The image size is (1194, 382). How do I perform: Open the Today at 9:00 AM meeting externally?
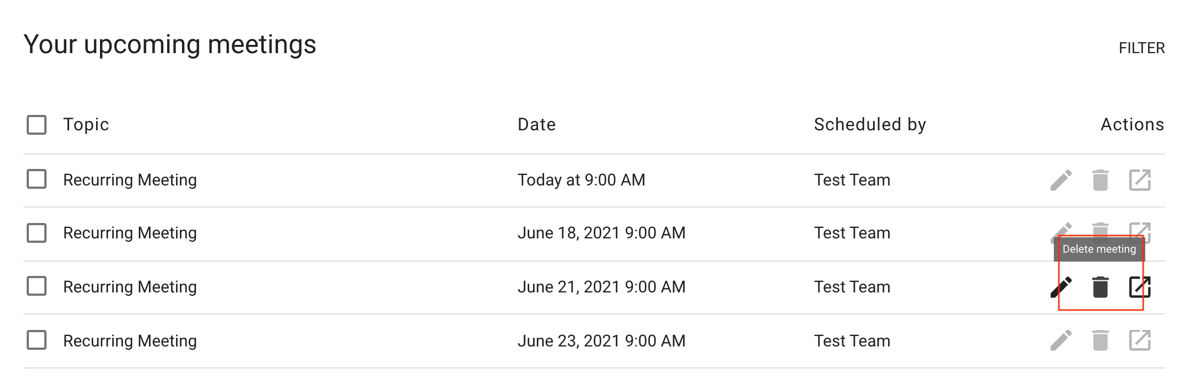(x=1139, y=180)
